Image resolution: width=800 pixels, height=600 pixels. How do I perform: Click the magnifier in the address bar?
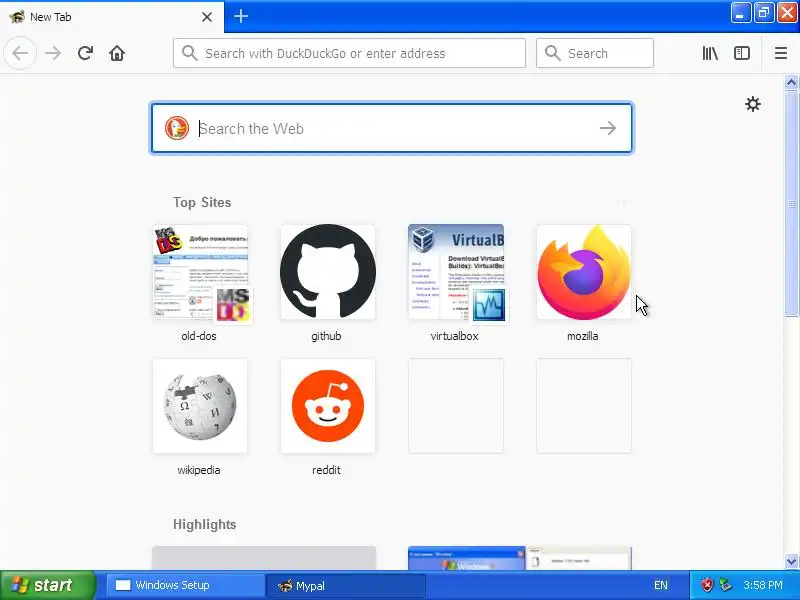point(189,53)
